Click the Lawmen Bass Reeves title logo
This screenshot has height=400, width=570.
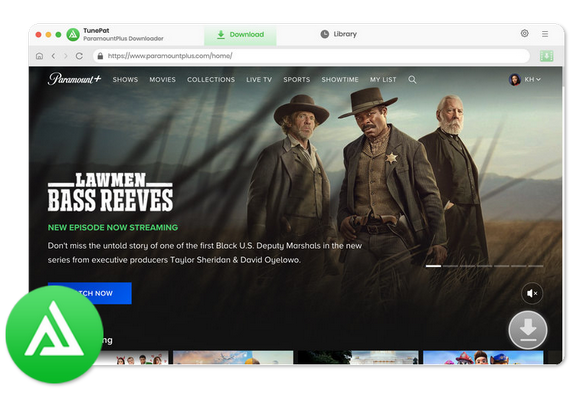[x=110, y=192]
